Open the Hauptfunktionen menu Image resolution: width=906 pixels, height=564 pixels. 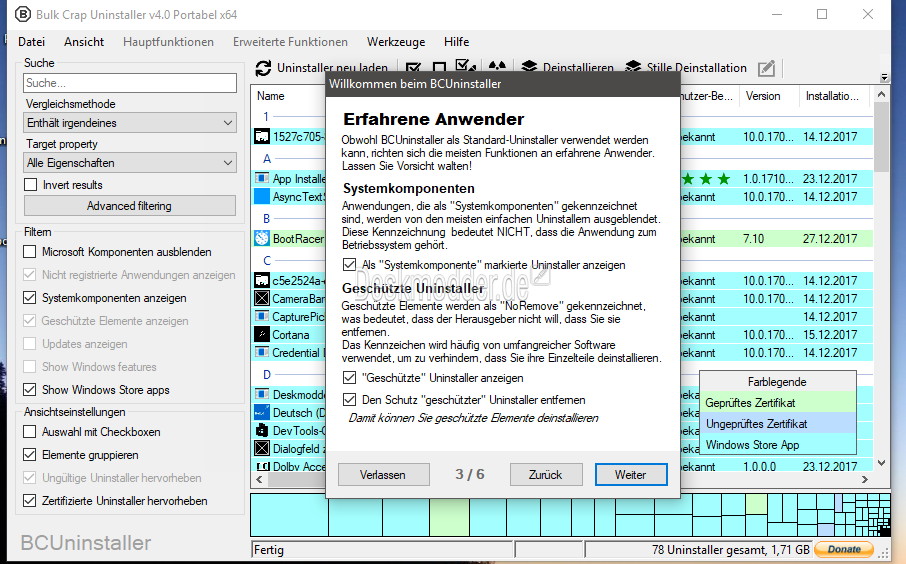tap(168, 42)
